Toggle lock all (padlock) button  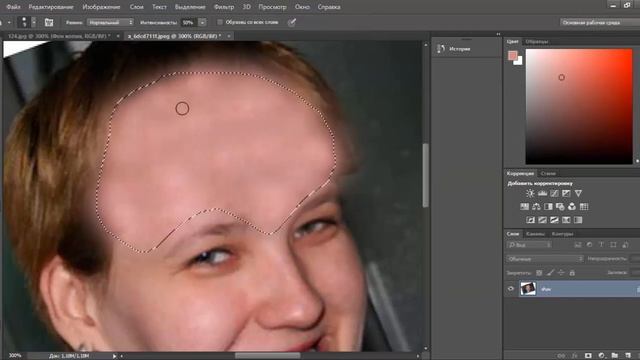(572, 273)
